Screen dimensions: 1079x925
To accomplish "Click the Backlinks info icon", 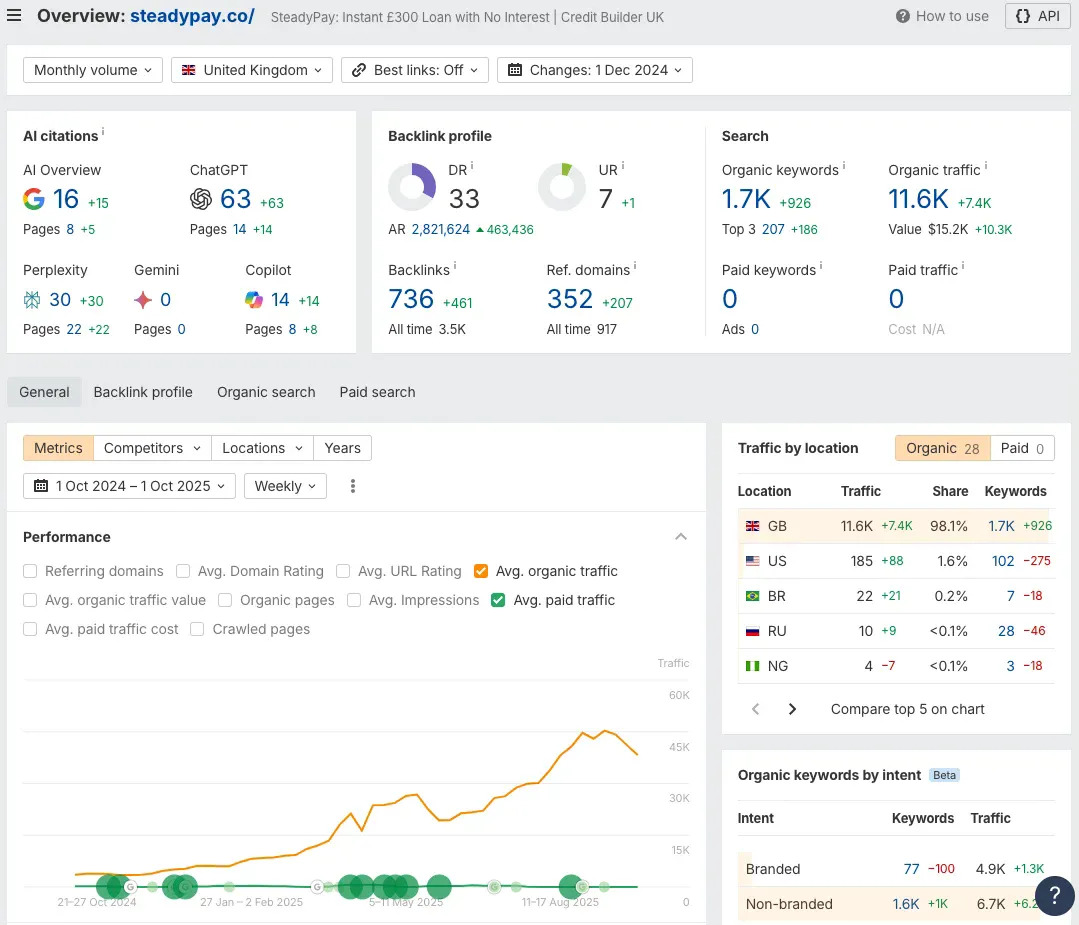I will tap(455, 265).
